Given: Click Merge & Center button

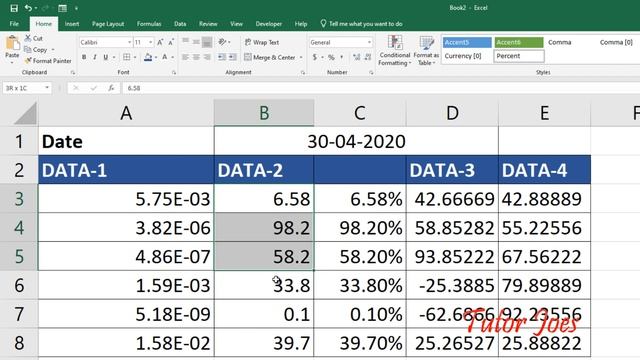Looking at the screenshot, I should pos(270,57).
